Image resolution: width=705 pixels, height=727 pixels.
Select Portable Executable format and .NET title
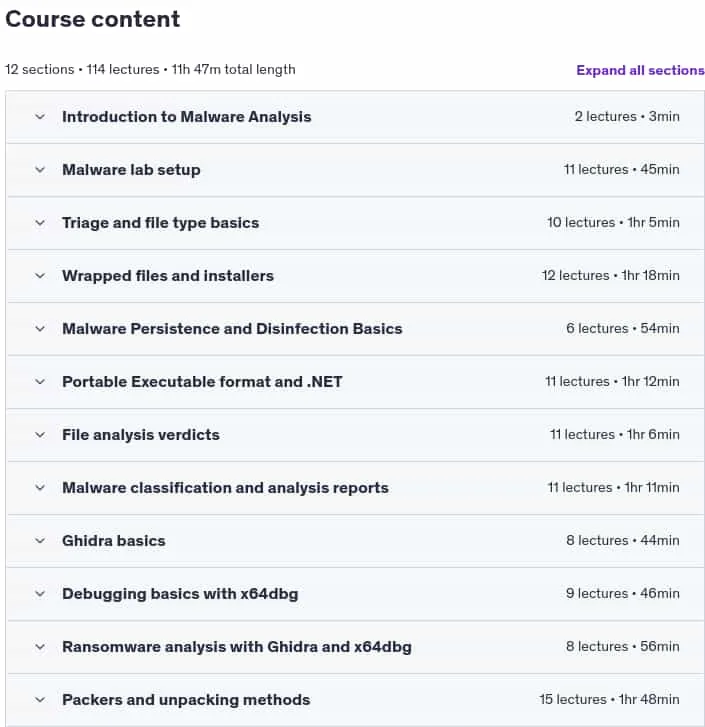pos(202,382)
